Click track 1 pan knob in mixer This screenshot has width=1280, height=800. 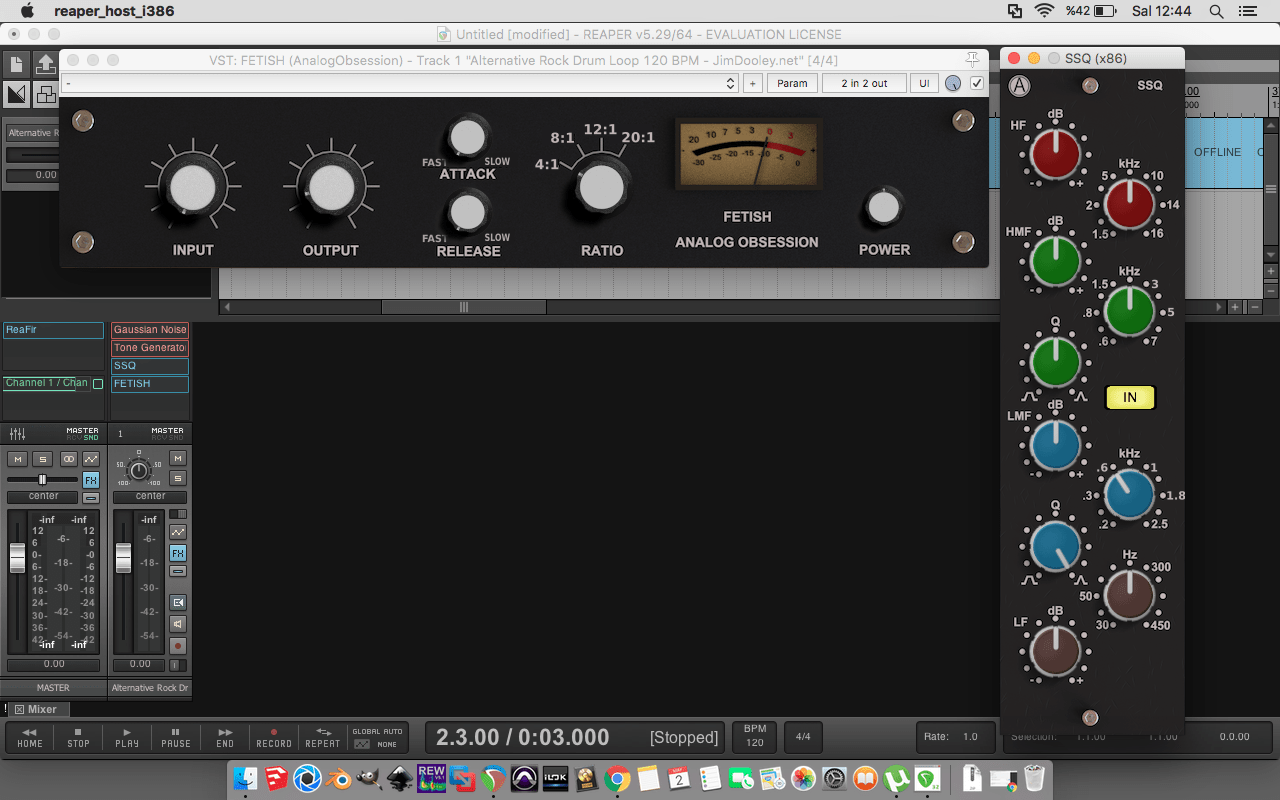click(x=139, y=470)
